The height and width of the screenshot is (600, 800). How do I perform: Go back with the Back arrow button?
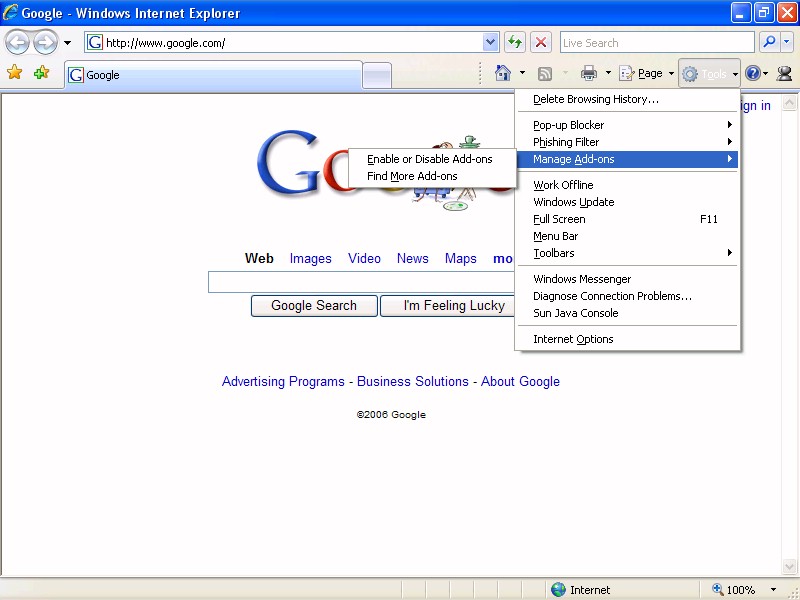pyautogui.click(x=17, y=43)
